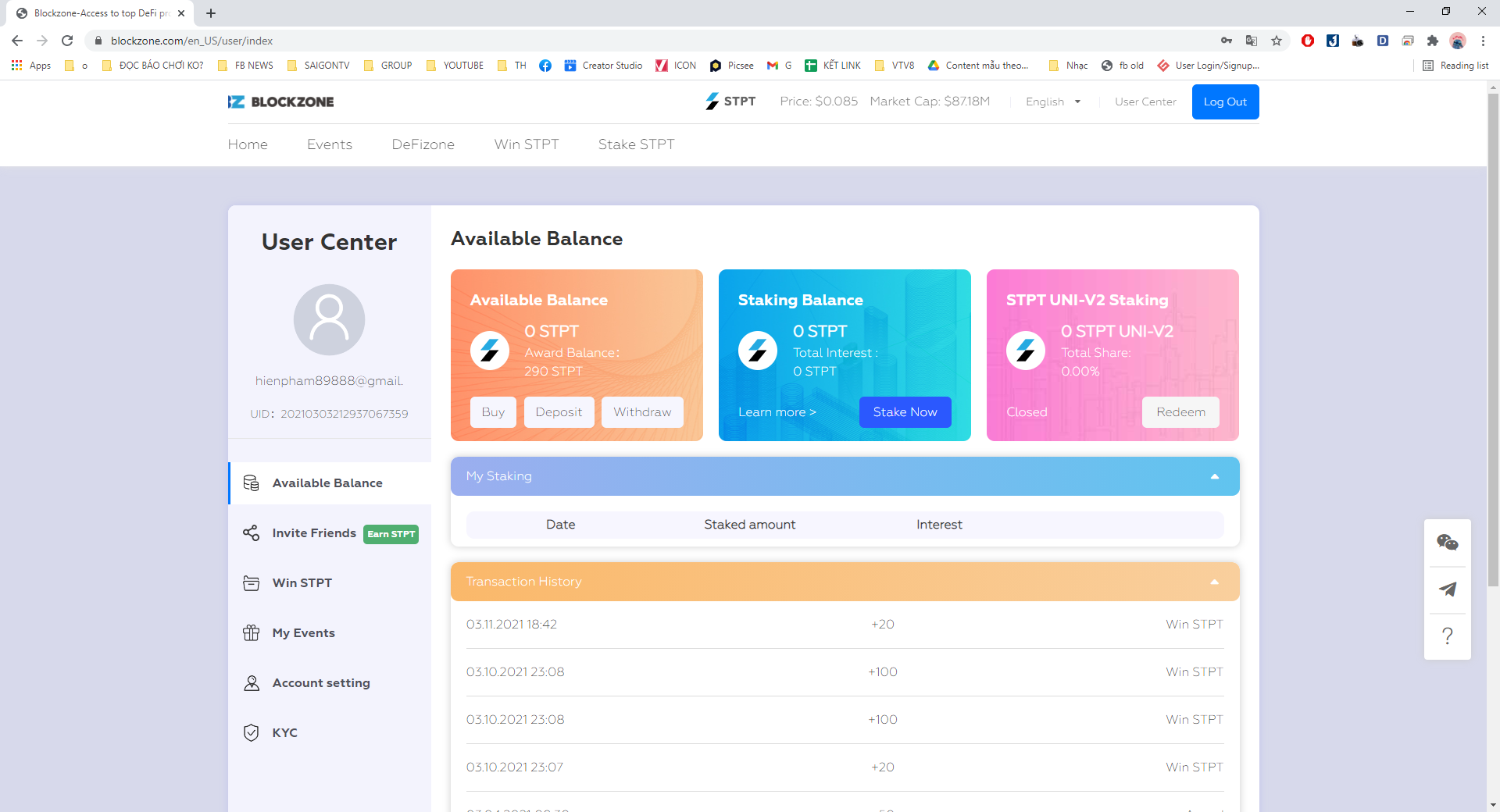The width and height of the screenshot is (1500, 812).
Task: Open the YOUTUBE bookmark folder
Action: pyautogui.click(x=455, y=66)
